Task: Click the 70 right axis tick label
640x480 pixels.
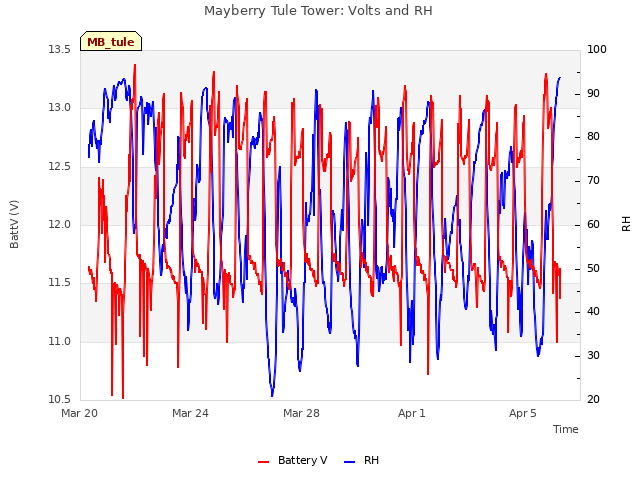Action: tap(593, 181)
